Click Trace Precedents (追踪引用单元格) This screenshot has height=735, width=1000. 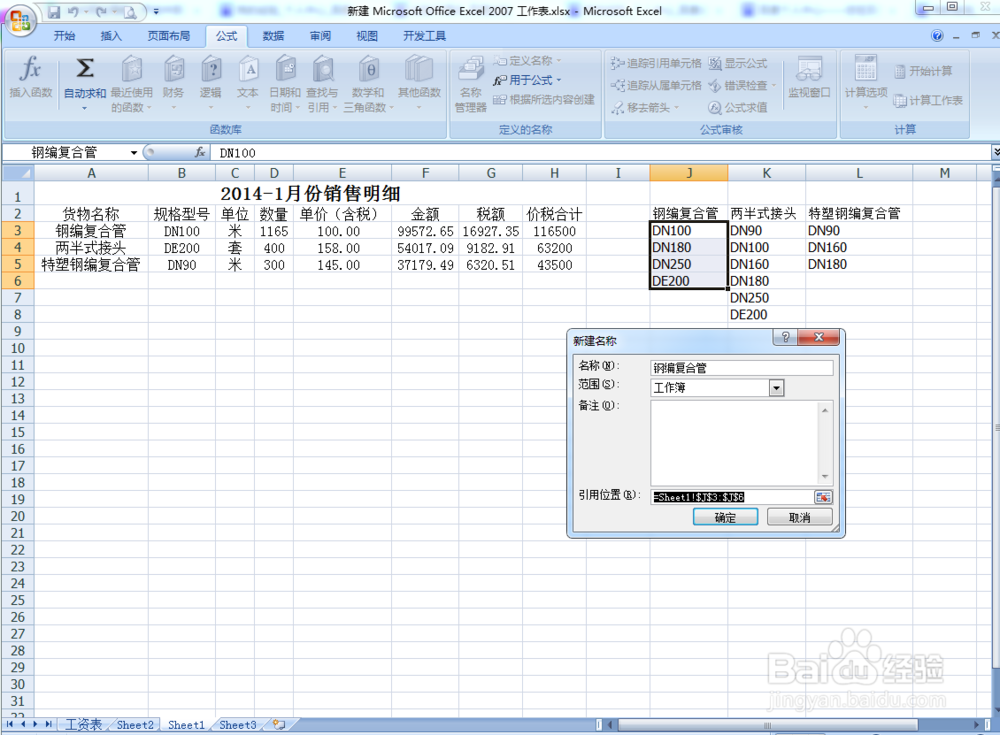[656, 63]
